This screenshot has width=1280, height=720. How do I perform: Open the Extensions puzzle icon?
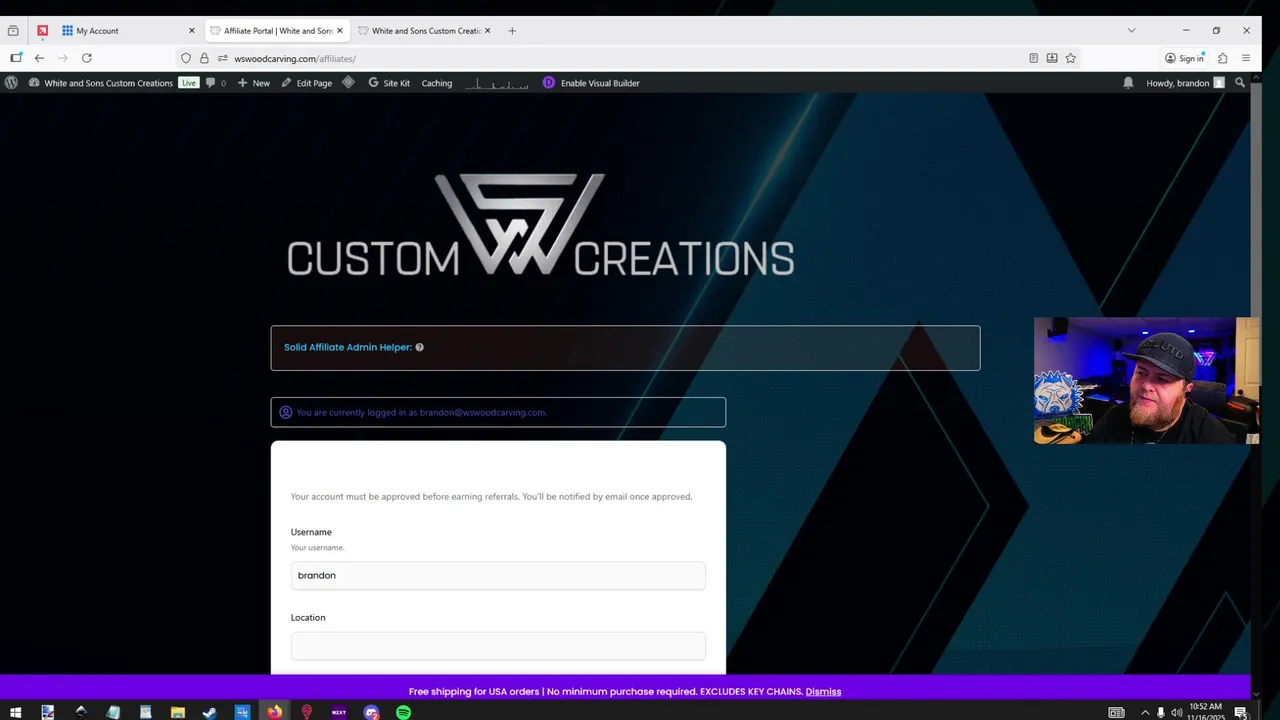coord(1222,58)
